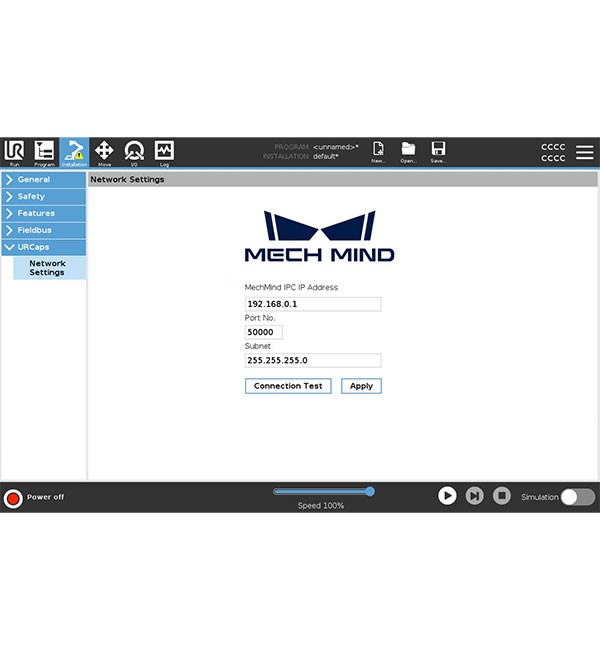Image resolution: width=600 pixels, height=650 pixels.
Task: Expand the Safety section
Action: pyautogui.click(x=44, y=196)
